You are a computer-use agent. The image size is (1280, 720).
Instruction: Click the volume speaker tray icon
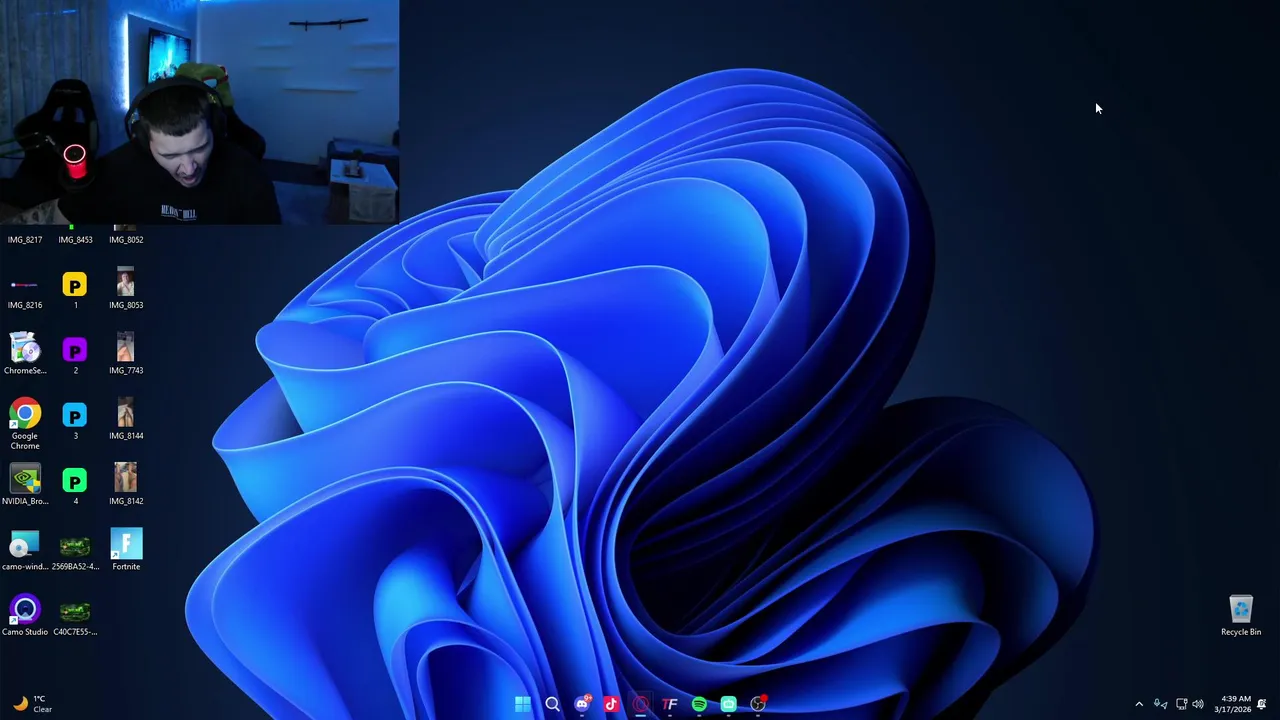click(x=1198, y=704)
